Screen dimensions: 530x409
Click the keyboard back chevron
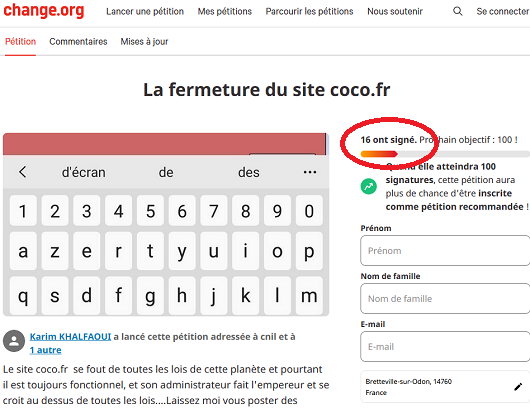(22, 172)
